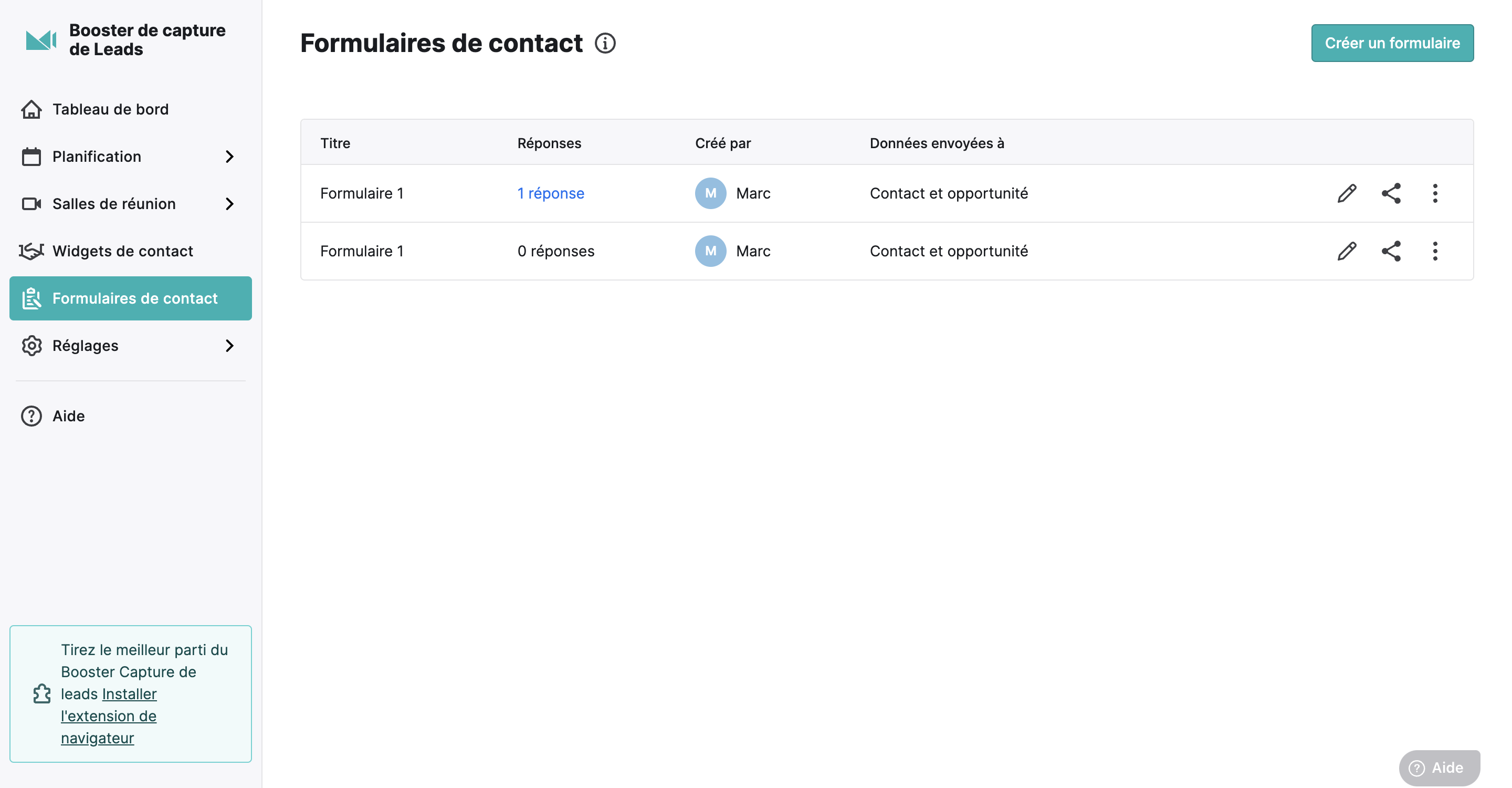Click Créer un formulaire button
The image size is (1512, 788).
pyautogui.click(x=1392, y=43)
